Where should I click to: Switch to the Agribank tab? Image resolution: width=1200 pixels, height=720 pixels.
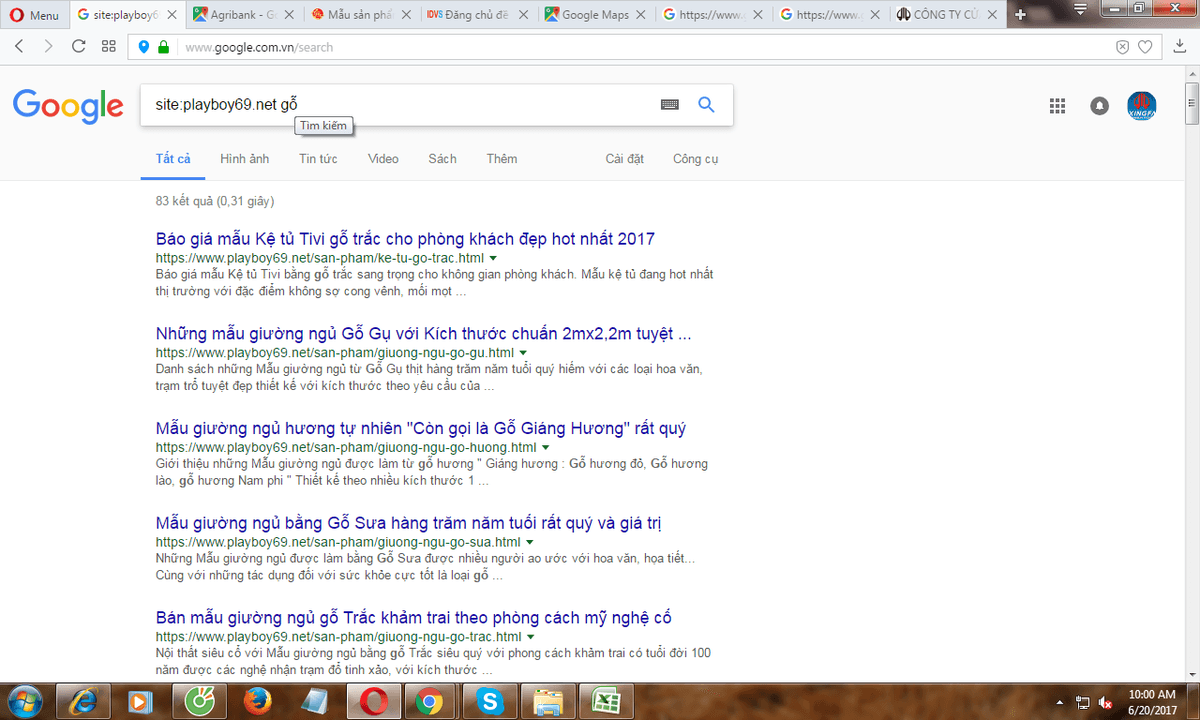point(244,15)
